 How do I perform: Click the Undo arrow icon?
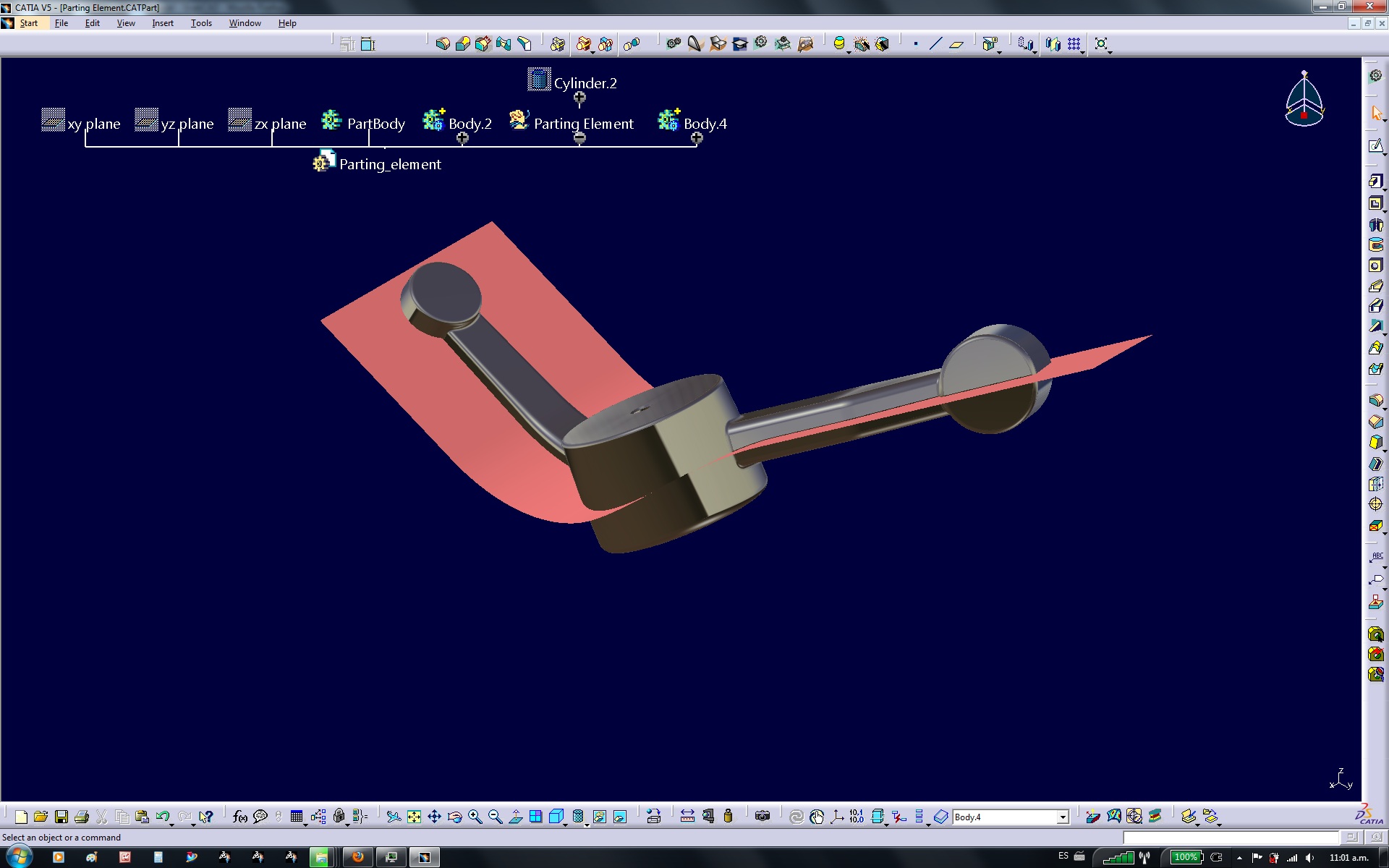(162, 817)
